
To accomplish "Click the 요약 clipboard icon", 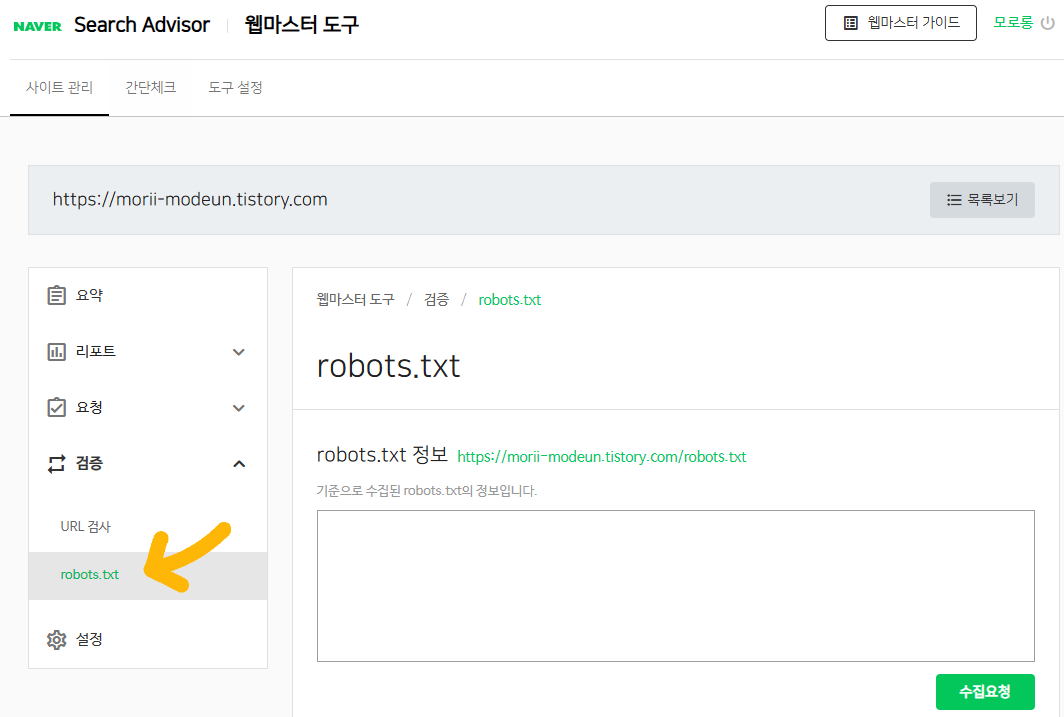I will (56, 295).
